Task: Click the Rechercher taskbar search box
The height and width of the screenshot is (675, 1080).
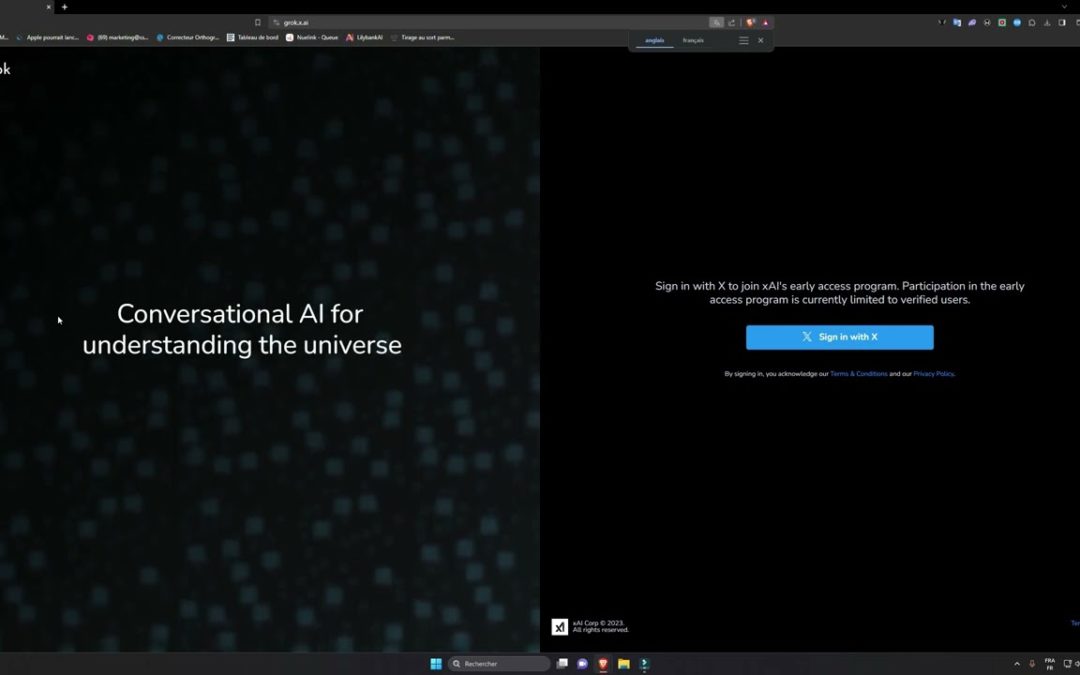Action: [499, 664]
